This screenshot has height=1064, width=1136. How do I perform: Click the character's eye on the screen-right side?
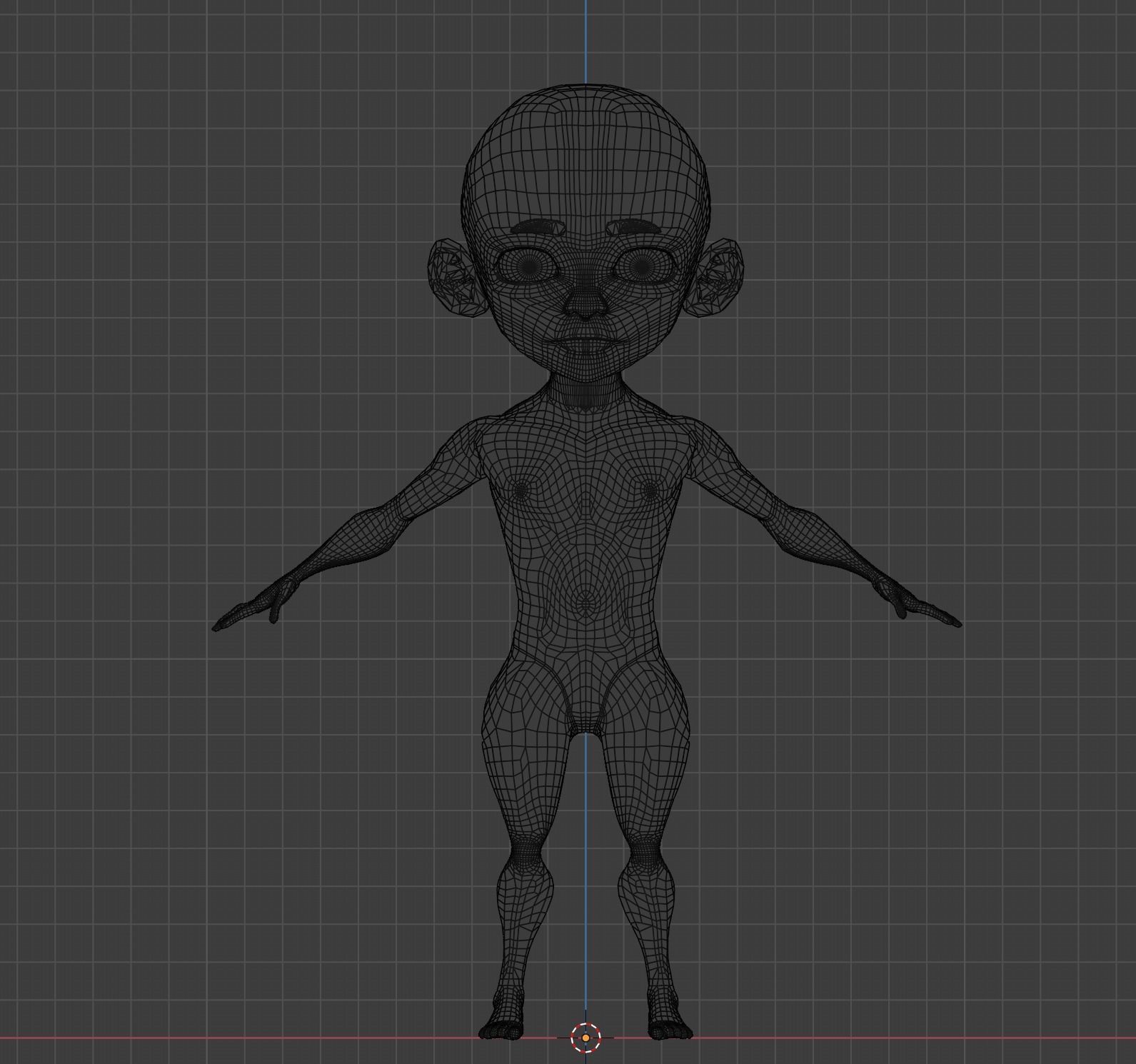pyautogui.click(x=643, y=266)
